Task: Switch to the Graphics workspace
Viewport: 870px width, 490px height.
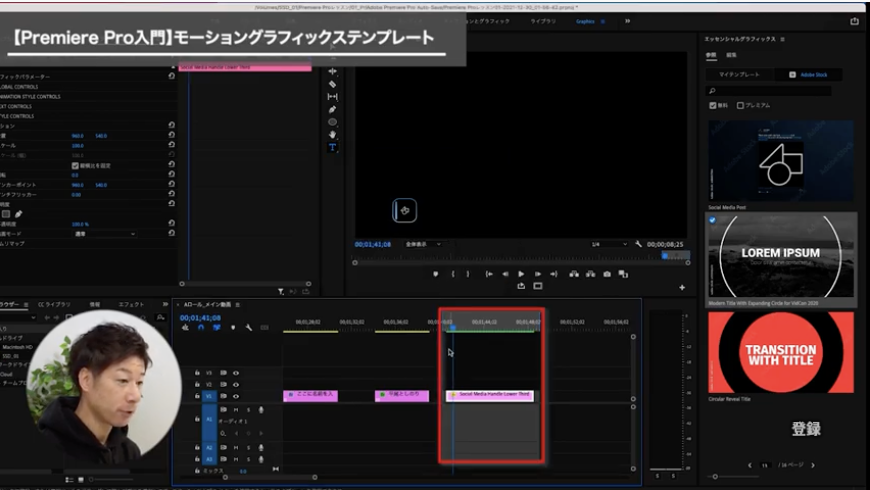Action: (x=585, y=21)
